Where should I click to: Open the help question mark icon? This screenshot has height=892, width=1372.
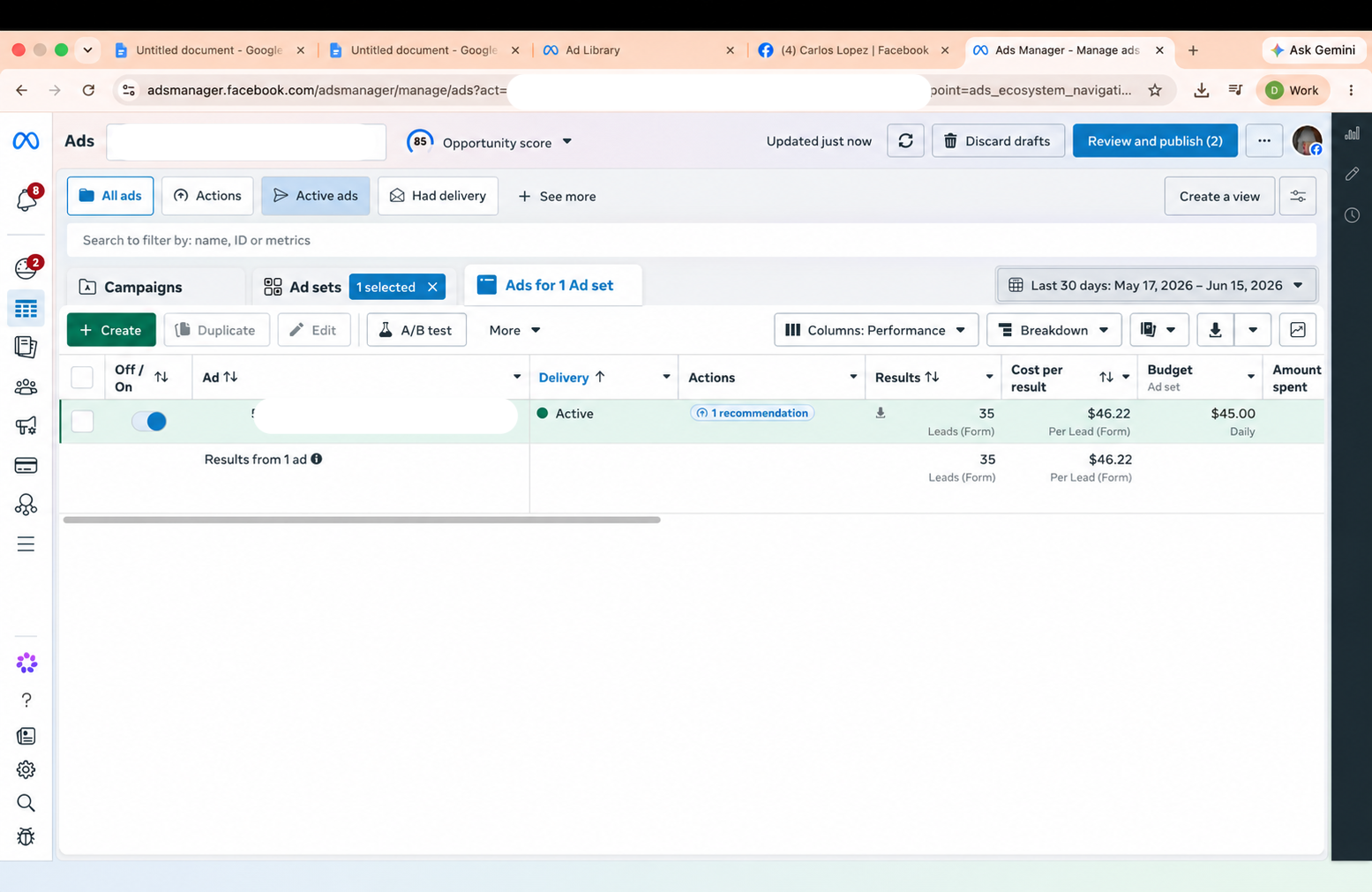point(26,700)
